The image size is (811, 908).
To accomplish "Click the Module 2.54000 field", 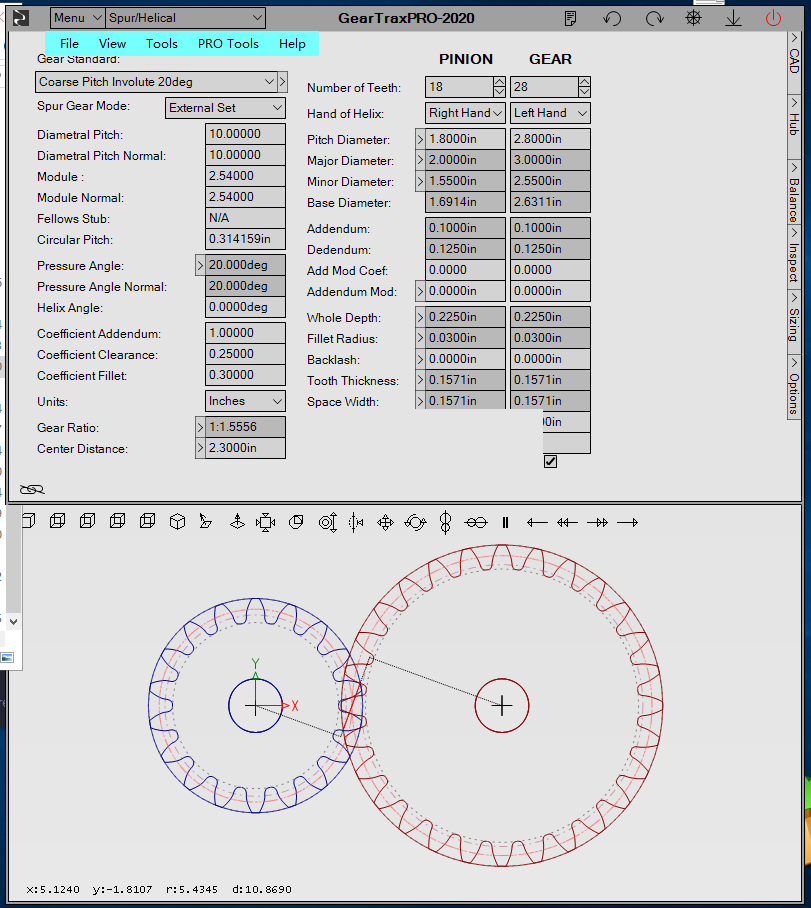I will (245, 176).
